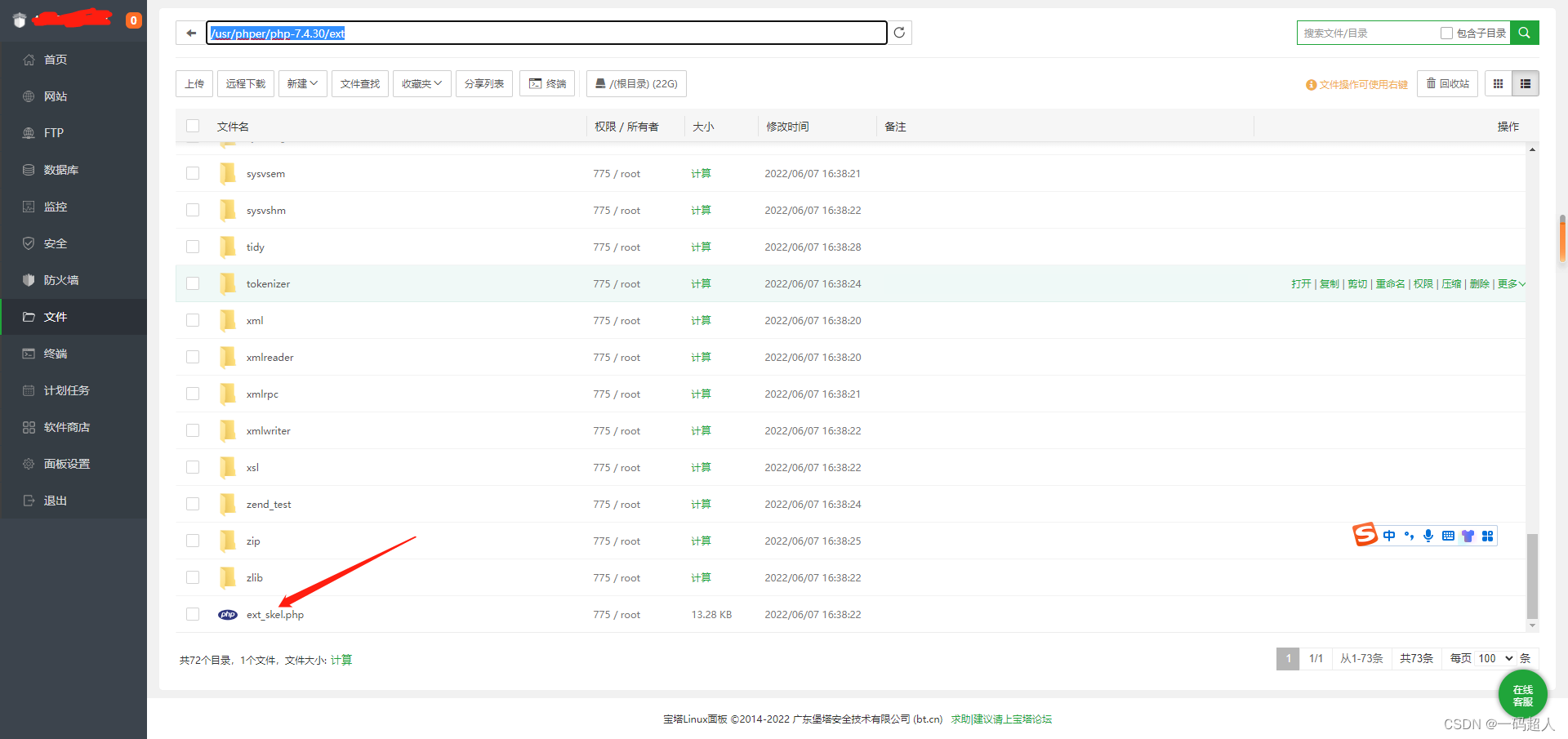Open the per-page 100 dropdown
1568x739 pixels.
(x=1495, y=658)
